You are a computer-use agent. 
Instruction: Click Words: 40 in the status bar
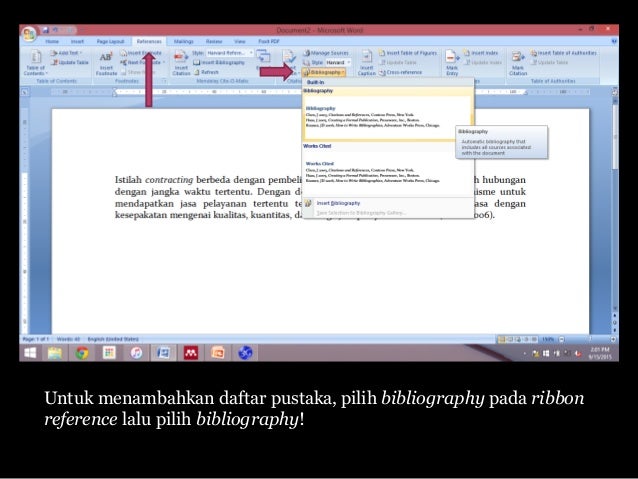68,339
